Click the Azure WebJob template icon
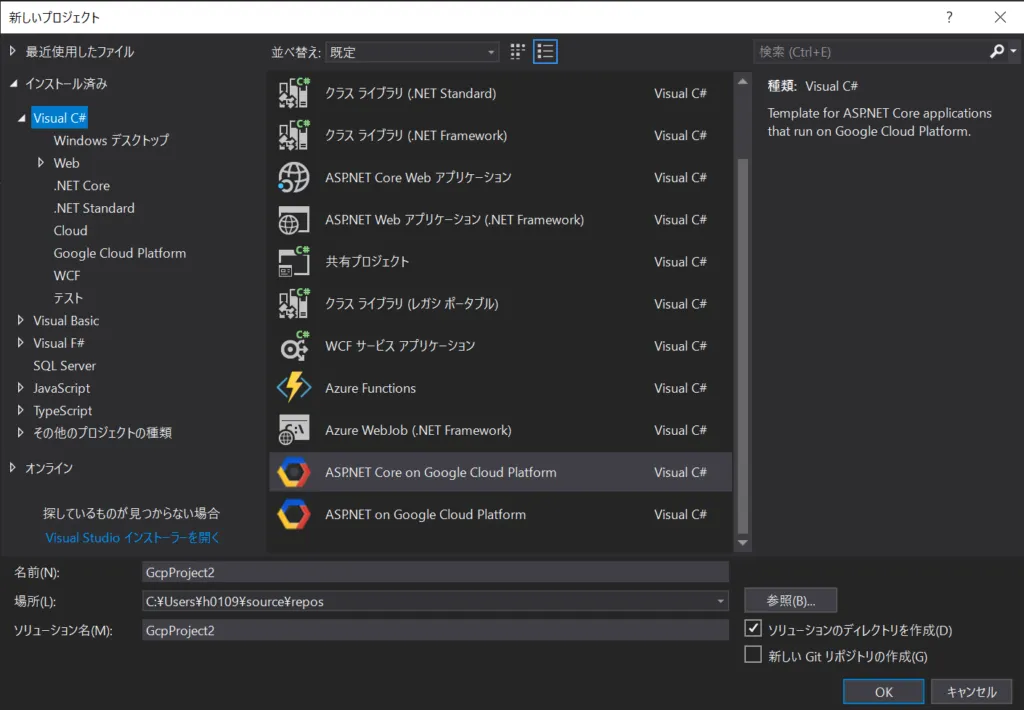The height and width of the screenshot is (710, 1024). tap(294, 430)
